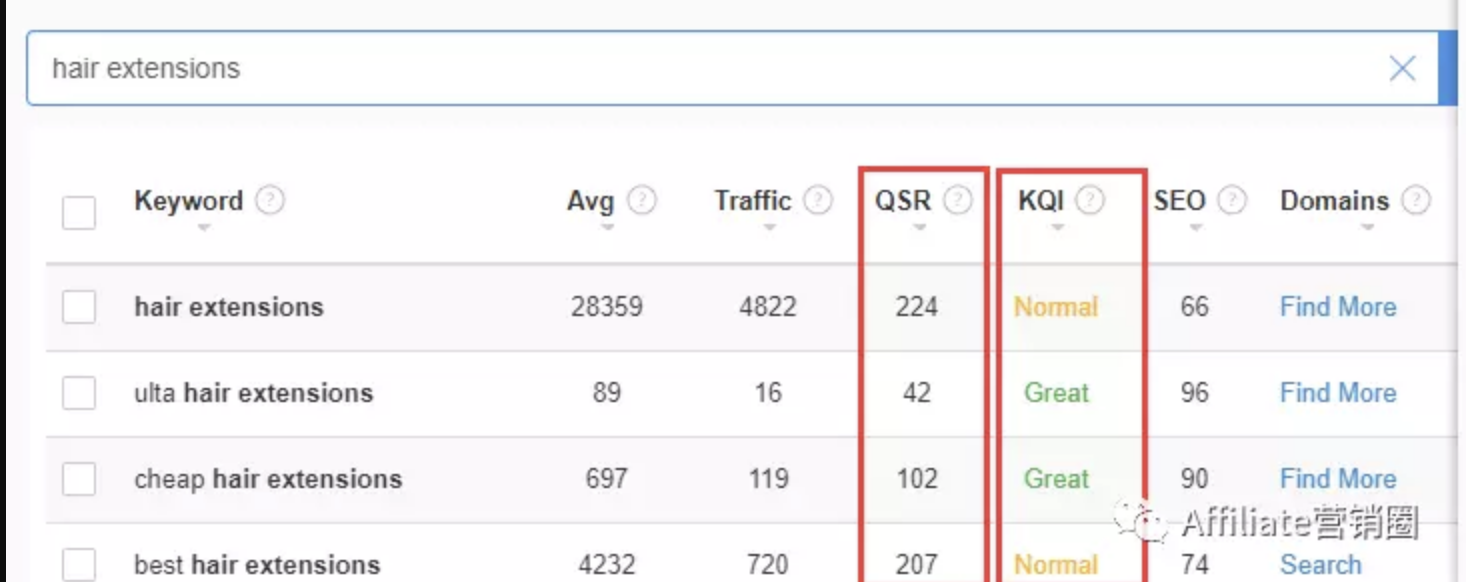Check the box for cheap hair extensions
Screen dimensions: 1466x582
click(79, 479)
